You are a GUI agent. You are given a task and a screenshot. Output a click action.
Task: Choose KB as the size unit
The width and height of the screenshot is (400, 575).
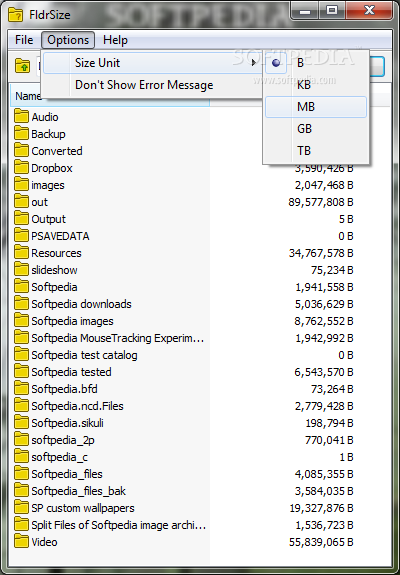[316, 85]
